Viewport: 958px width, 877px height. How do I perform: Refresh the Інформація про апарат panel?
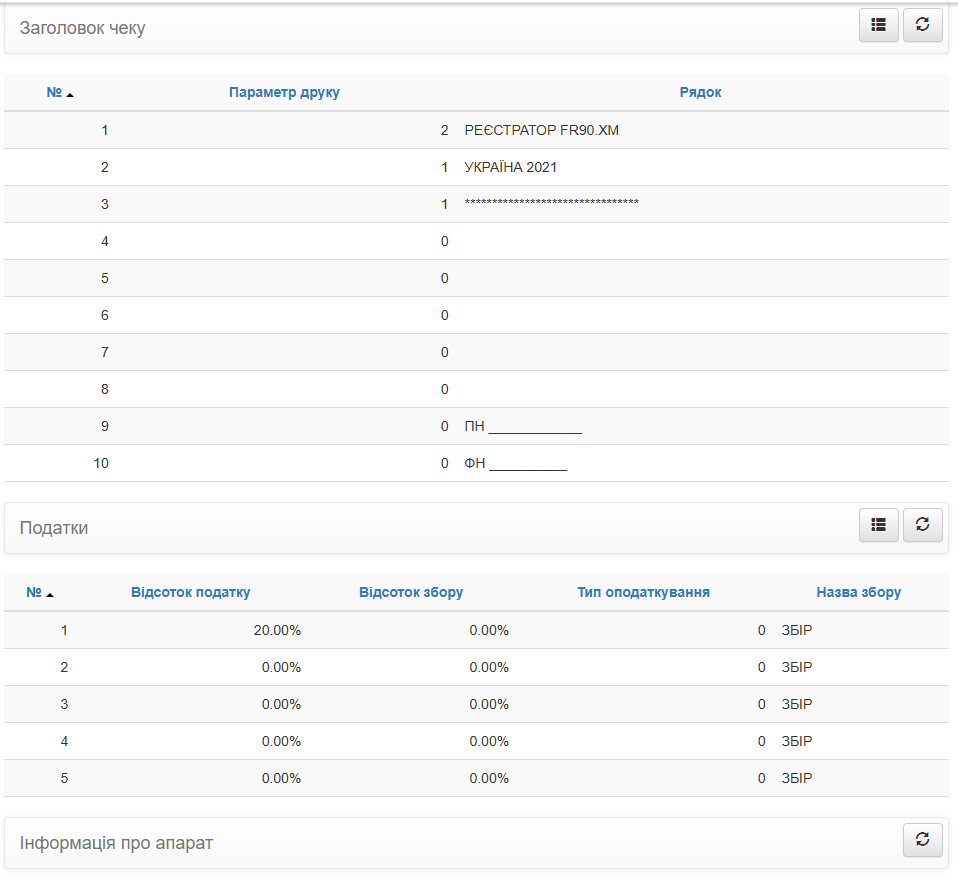coord(923,840)
